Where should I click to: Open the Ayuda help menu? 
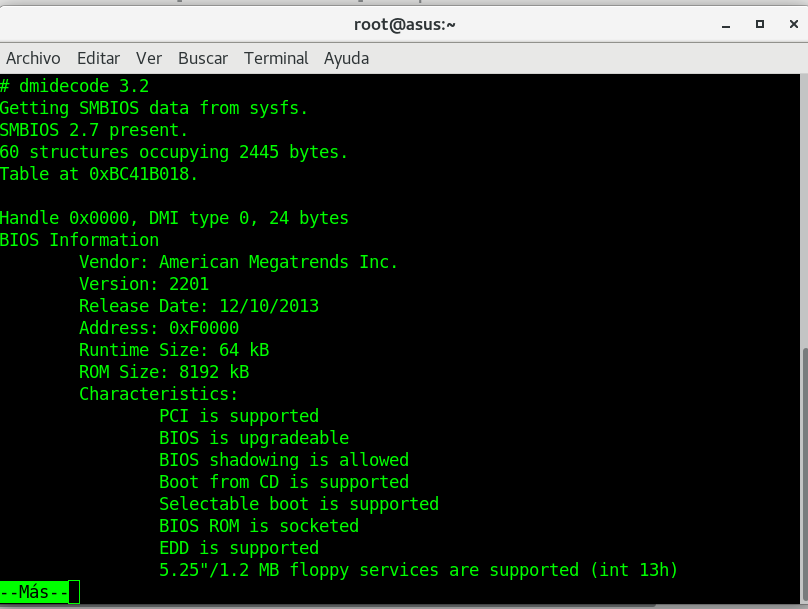(346, 58)
